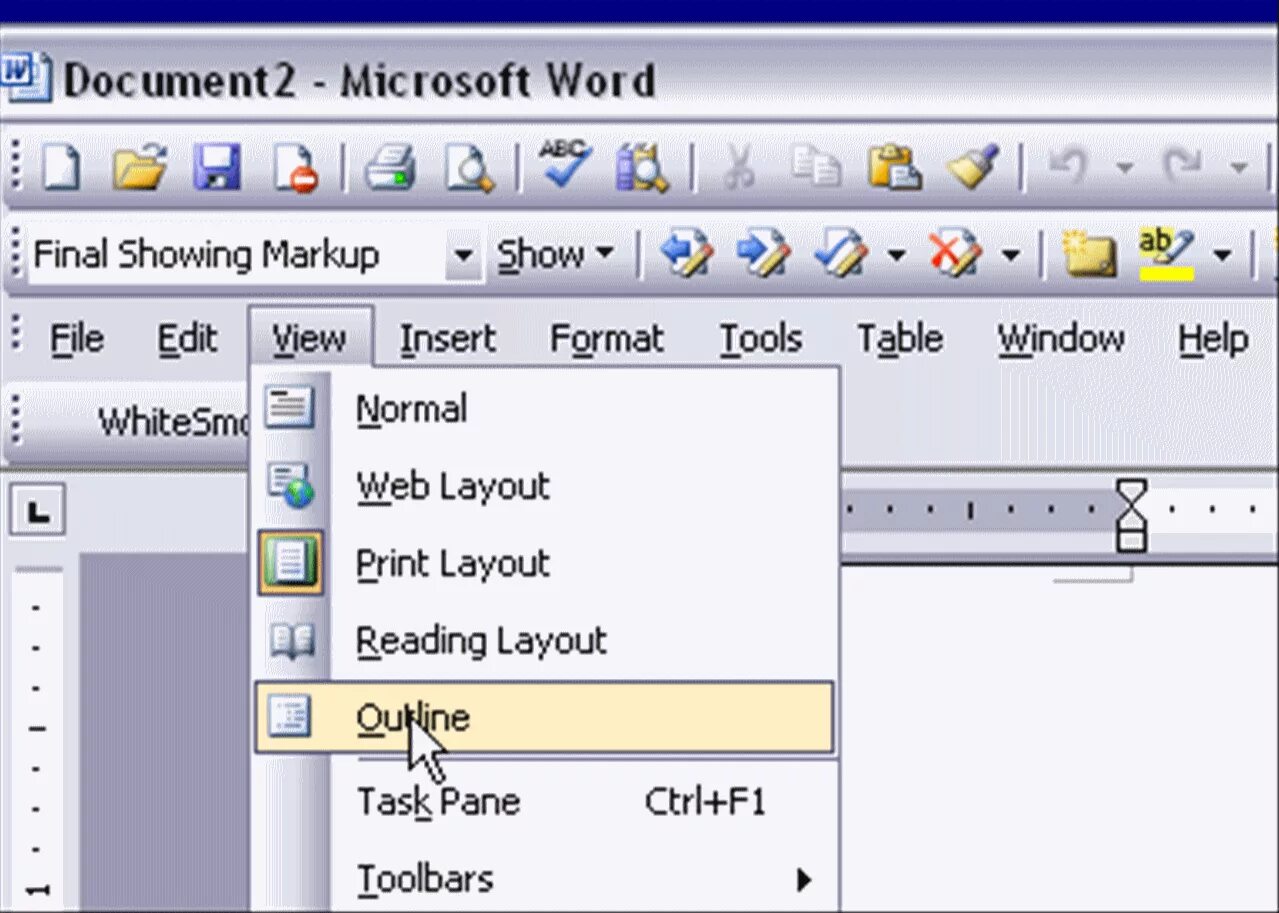Choose Normal in the View menu

(x=544, y=409)
